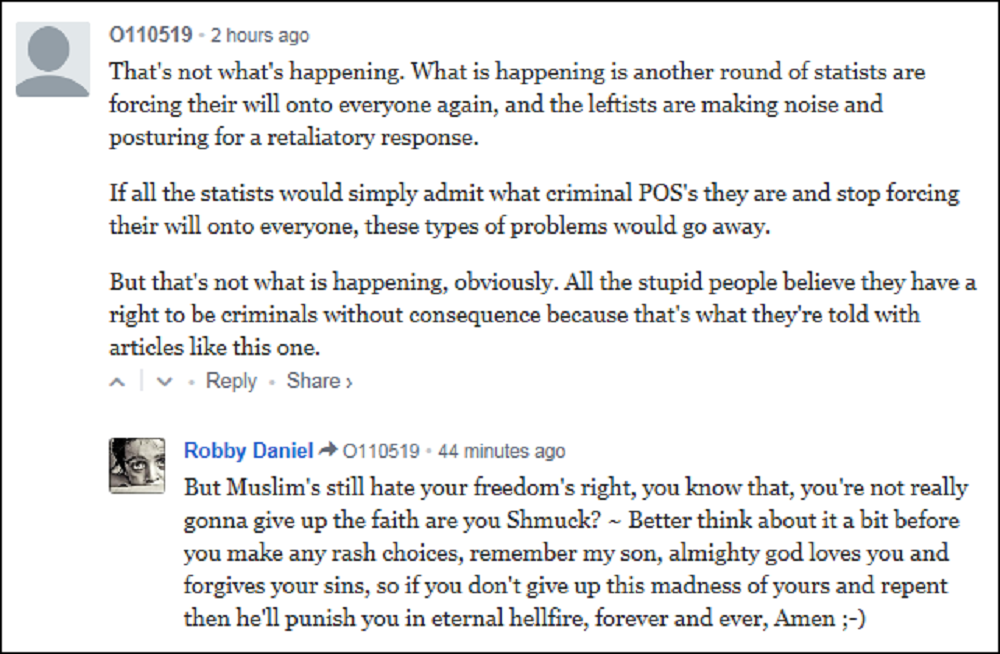Open the O110519 author profile link

point(150,35)
